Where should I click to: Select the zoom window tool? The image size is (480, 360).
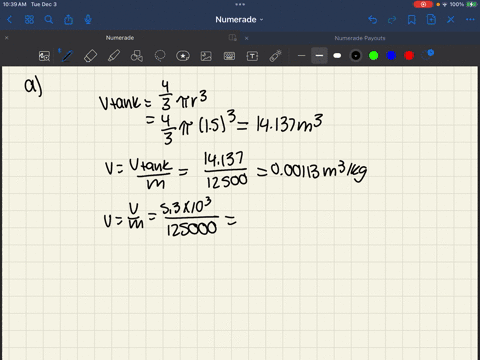pos(44,56)
